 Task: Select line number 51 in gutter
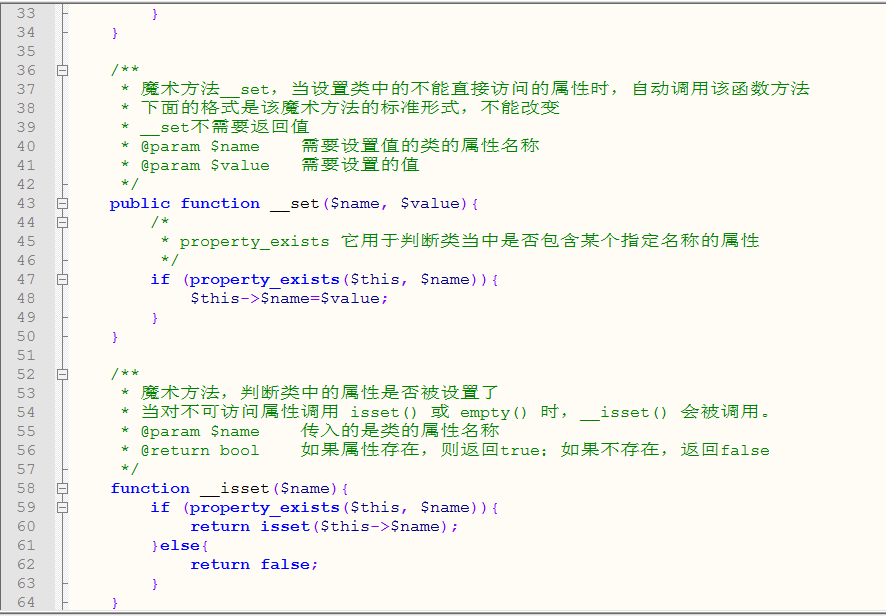point(26,355)
